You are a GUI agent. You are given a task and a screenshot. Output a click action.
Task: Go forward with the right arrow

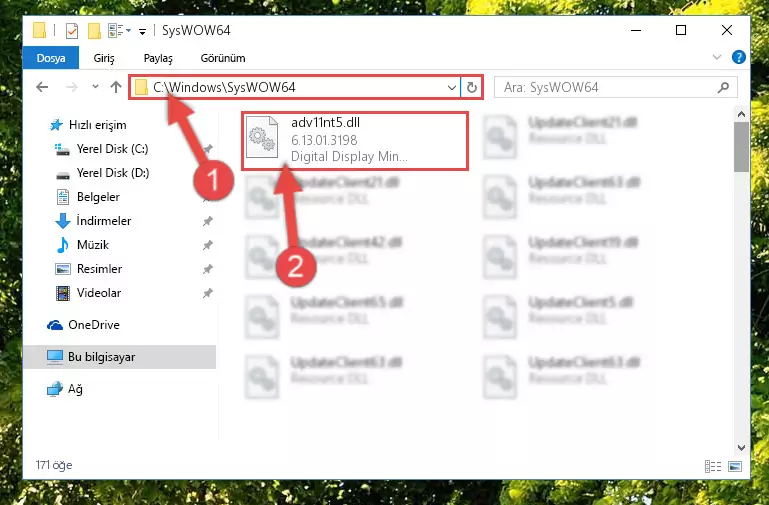(72, 87)
